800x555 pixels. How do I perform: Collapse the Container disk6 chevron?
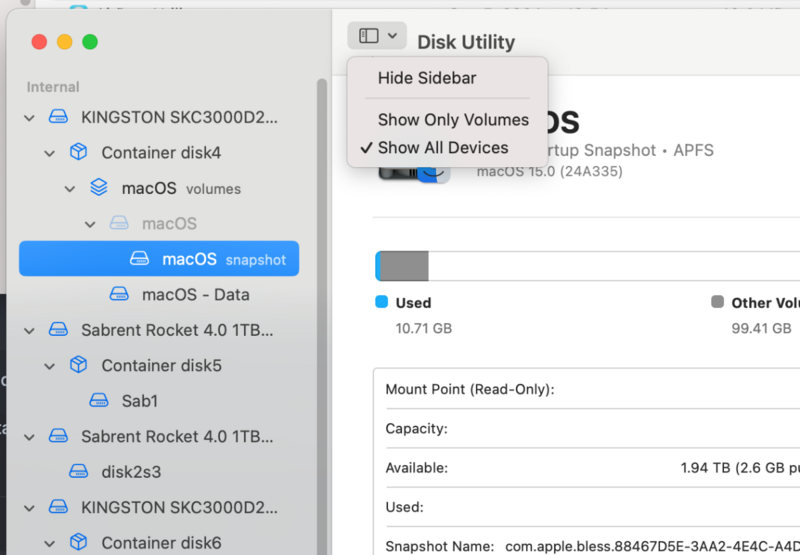[49, 544]
